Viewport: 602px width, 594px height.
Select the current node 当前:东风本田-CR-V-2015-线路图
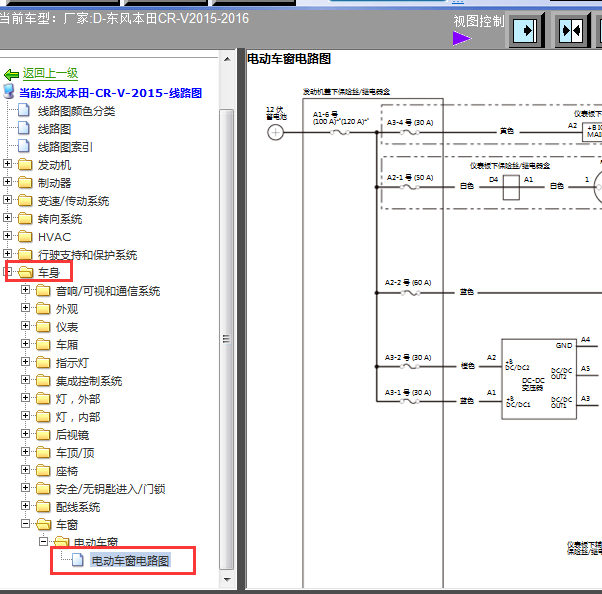click(x=111, y=93)
